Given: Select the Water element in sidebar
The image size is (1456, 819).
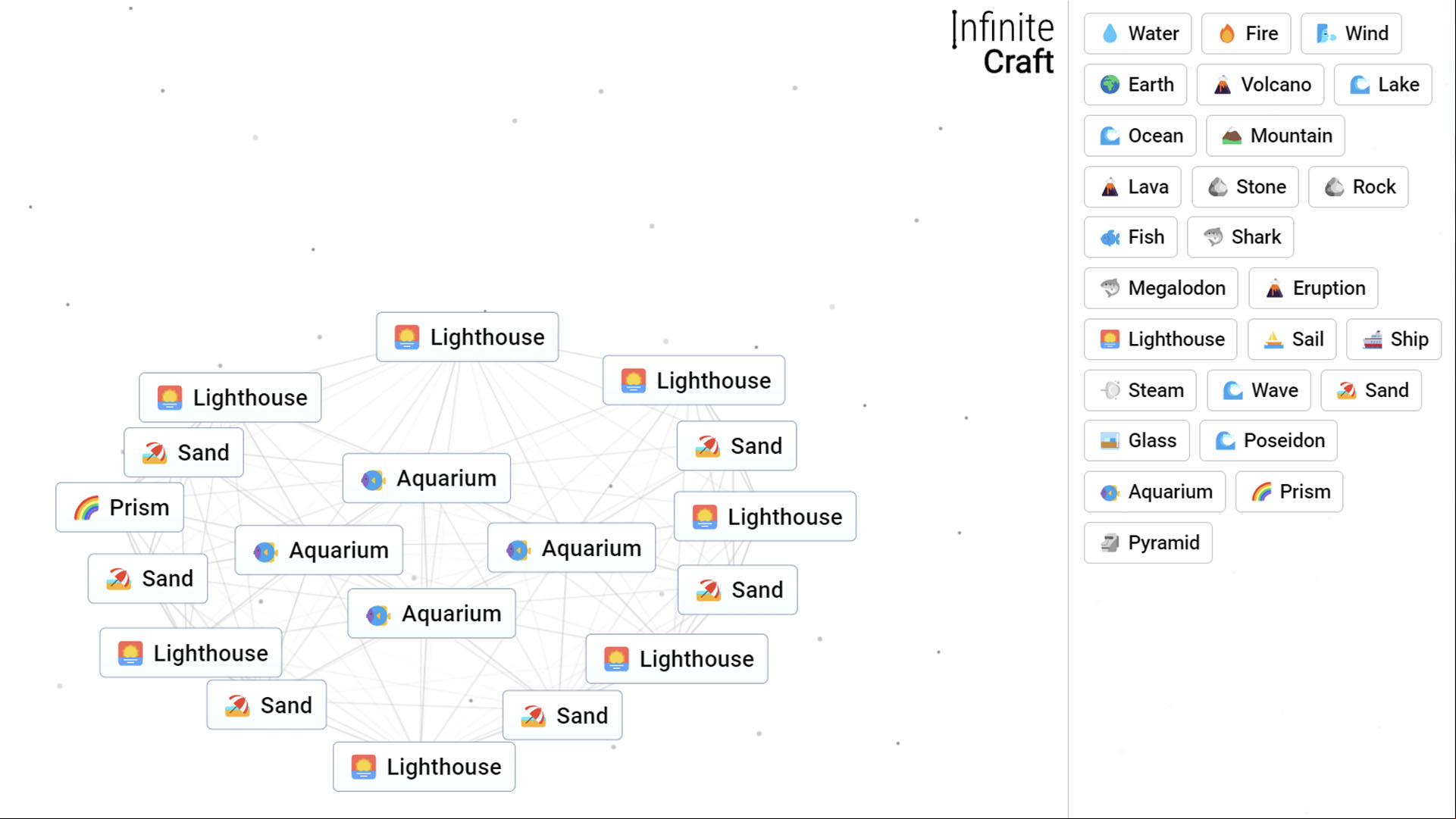Looking at the screenshot, I should tap(1138, 33).
